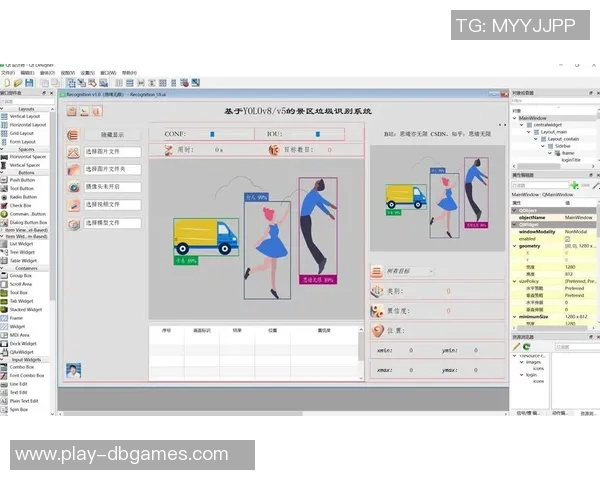
Task: Select Tab Widget in the Widget Box
Action: click(21, 301)
